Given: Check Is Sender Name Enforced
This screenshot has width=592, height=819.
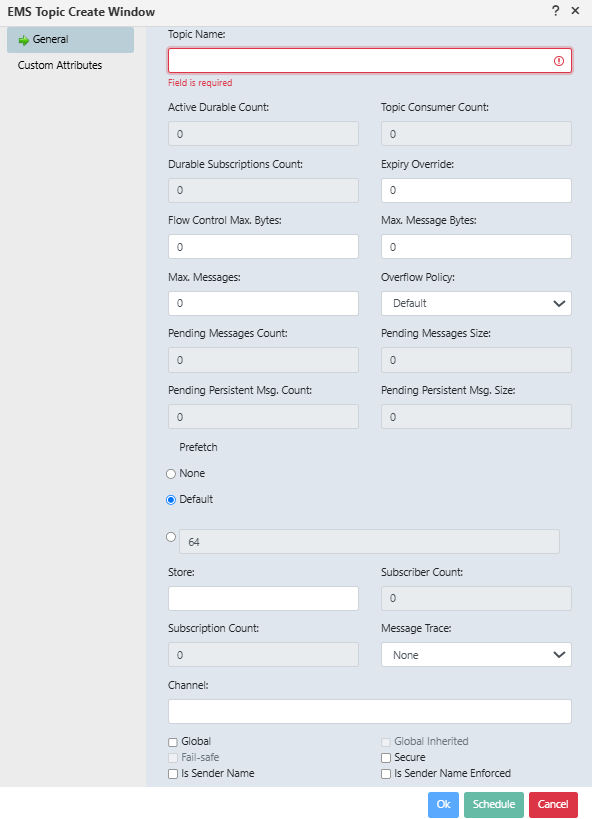Looking at the screenshot, I should click(x=386, y=774).
